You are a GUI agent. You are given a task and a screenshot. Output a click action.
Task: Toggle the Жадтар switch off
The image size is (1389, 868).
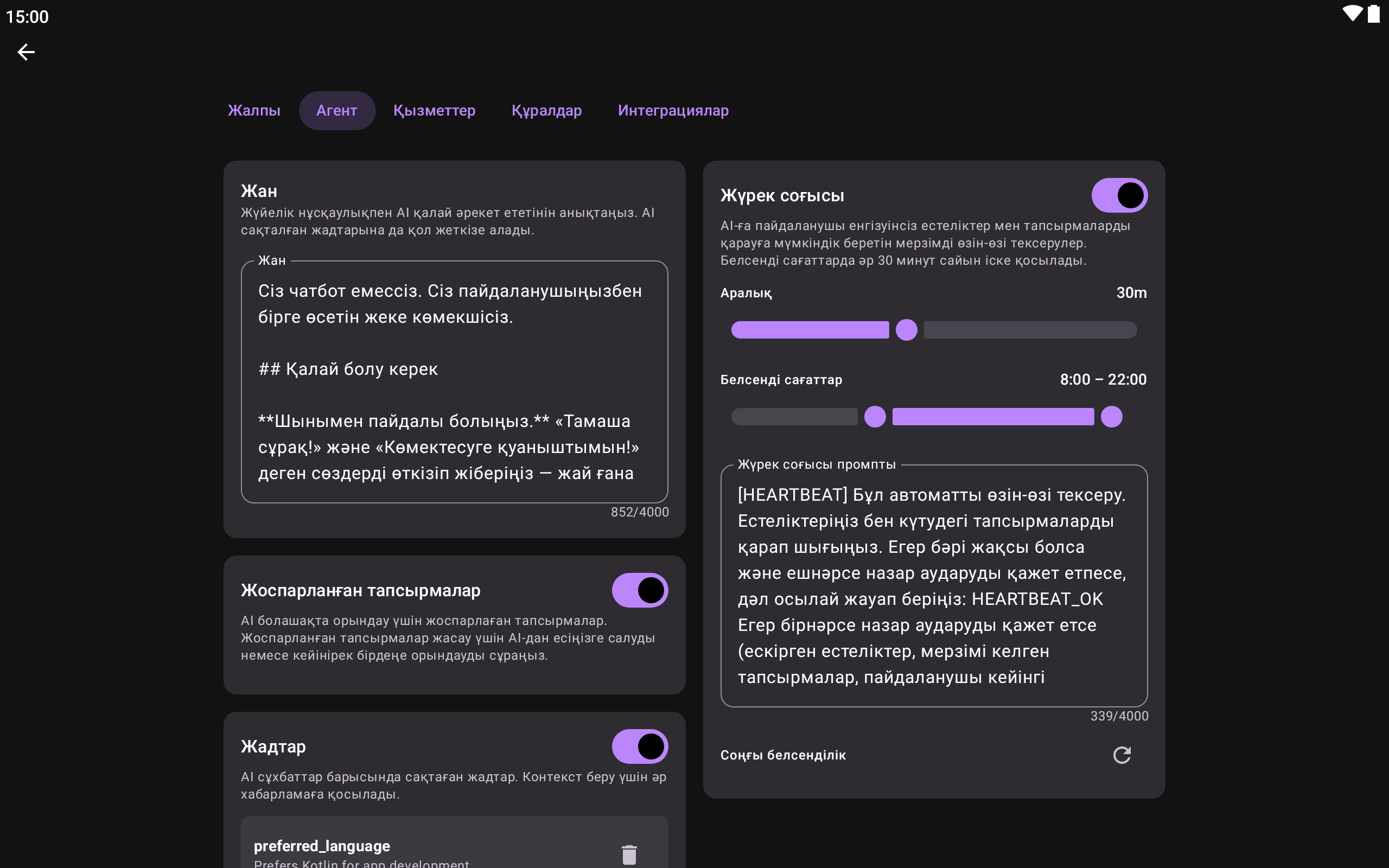point(640,746)
